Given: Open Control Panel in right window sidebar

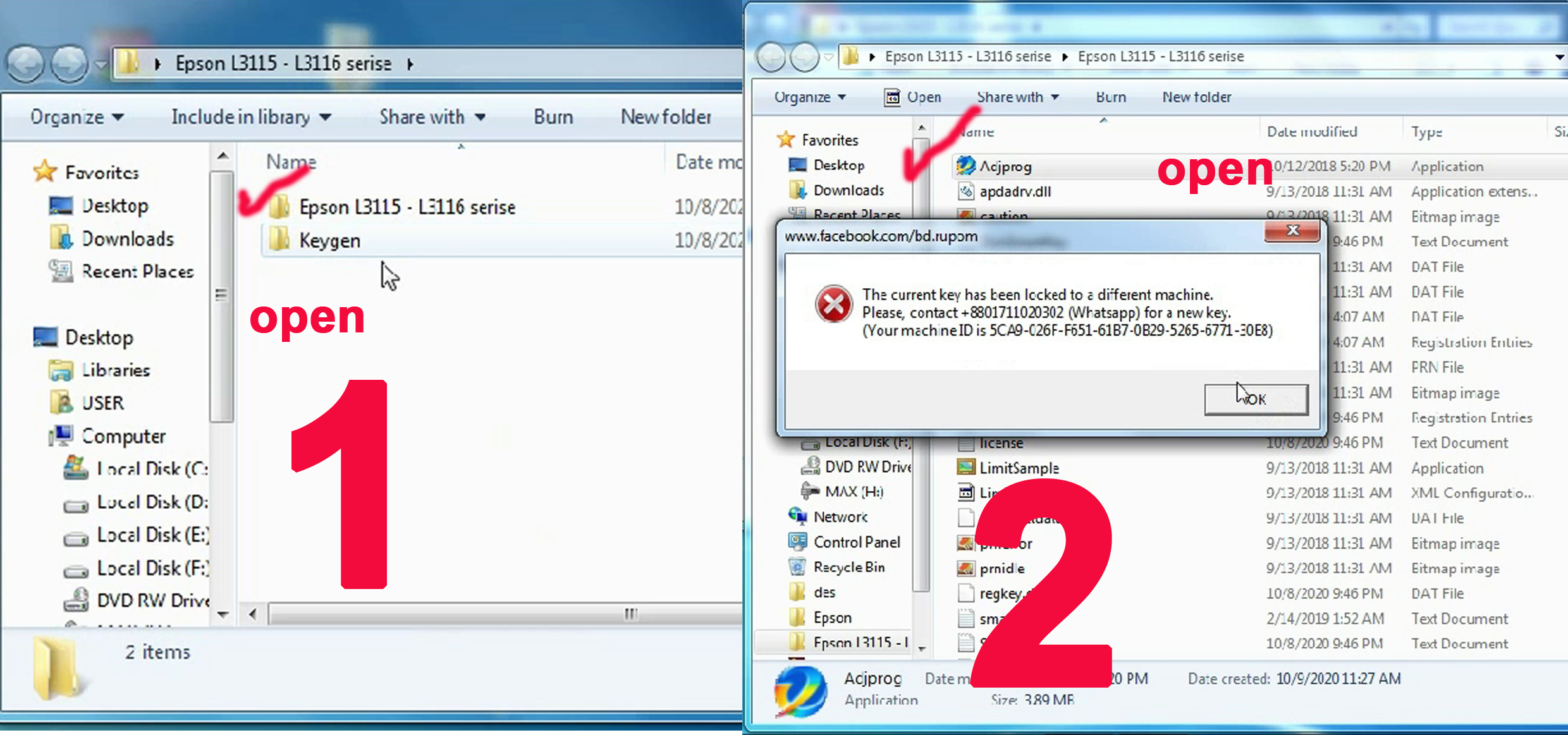Looking at the screenshot, I should pyautogui.click(x=845, y=542).
